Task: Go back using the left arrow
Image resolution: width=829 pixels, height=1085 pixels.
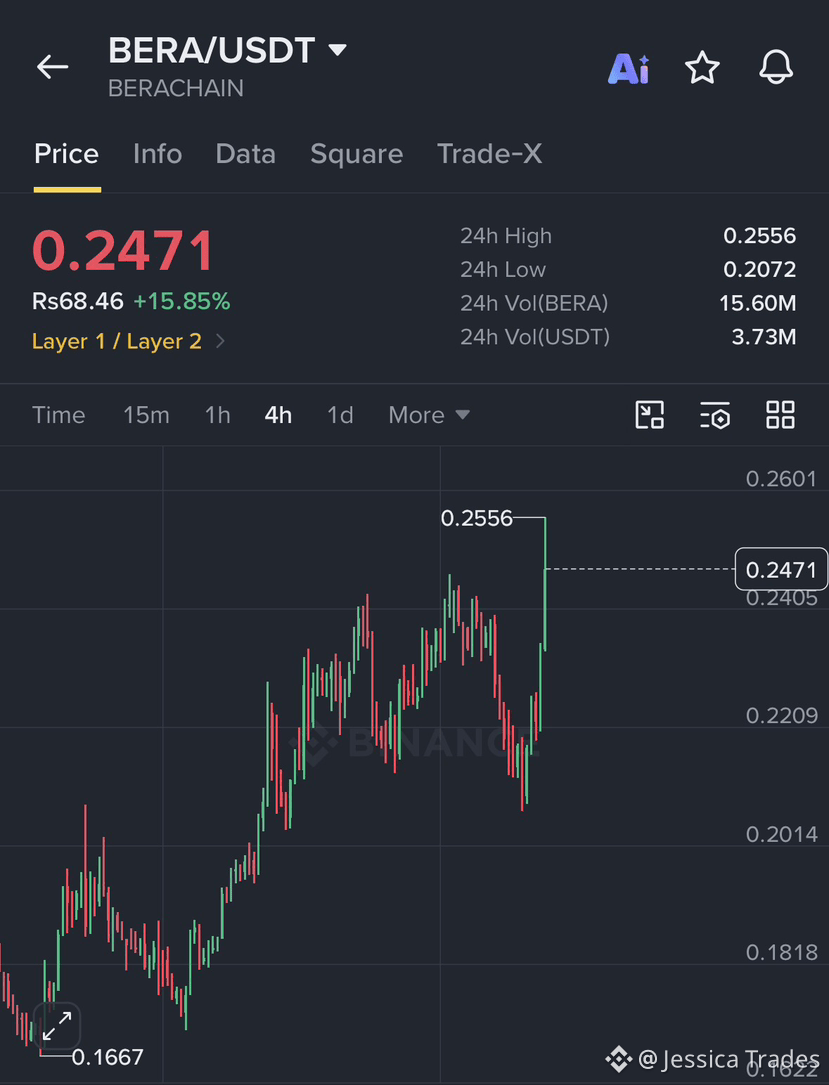Action: [53, 67]
